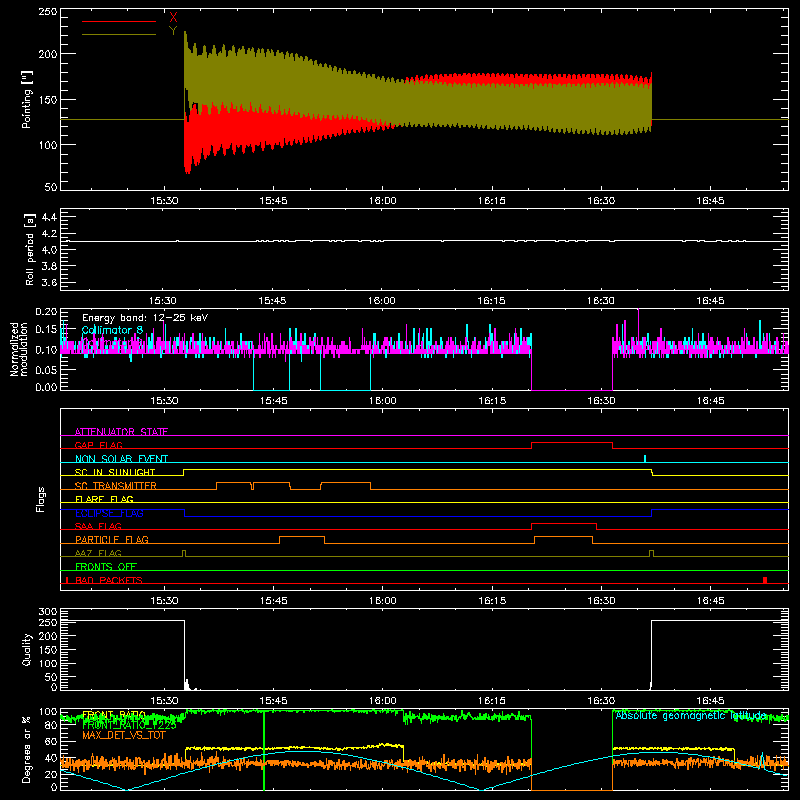Click the 16:45 tick under Quality plot
This screenshot has height=800, width=800.
[710, 701]
